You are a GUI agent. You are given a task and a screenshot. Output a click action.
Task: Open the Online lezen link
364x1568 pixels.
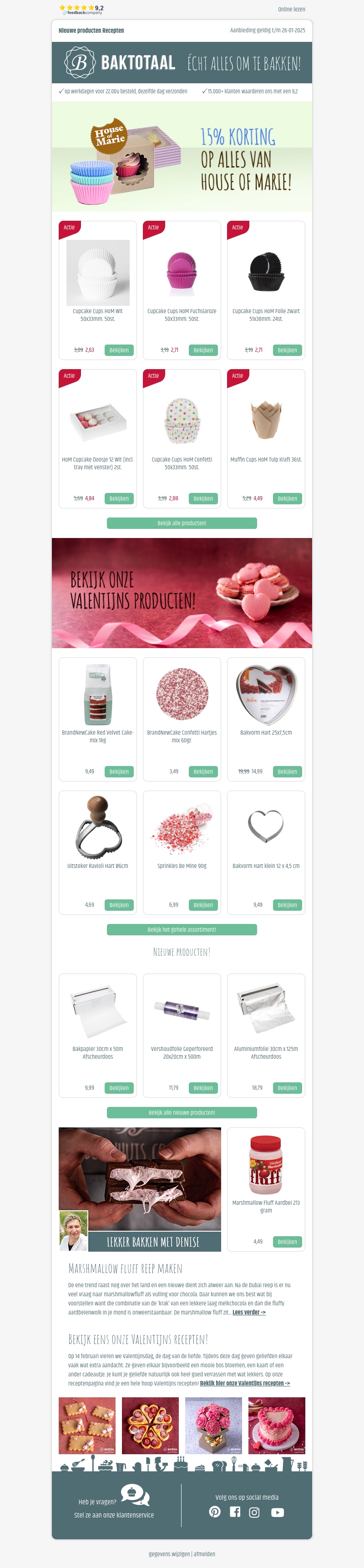[x=292, y=9]
